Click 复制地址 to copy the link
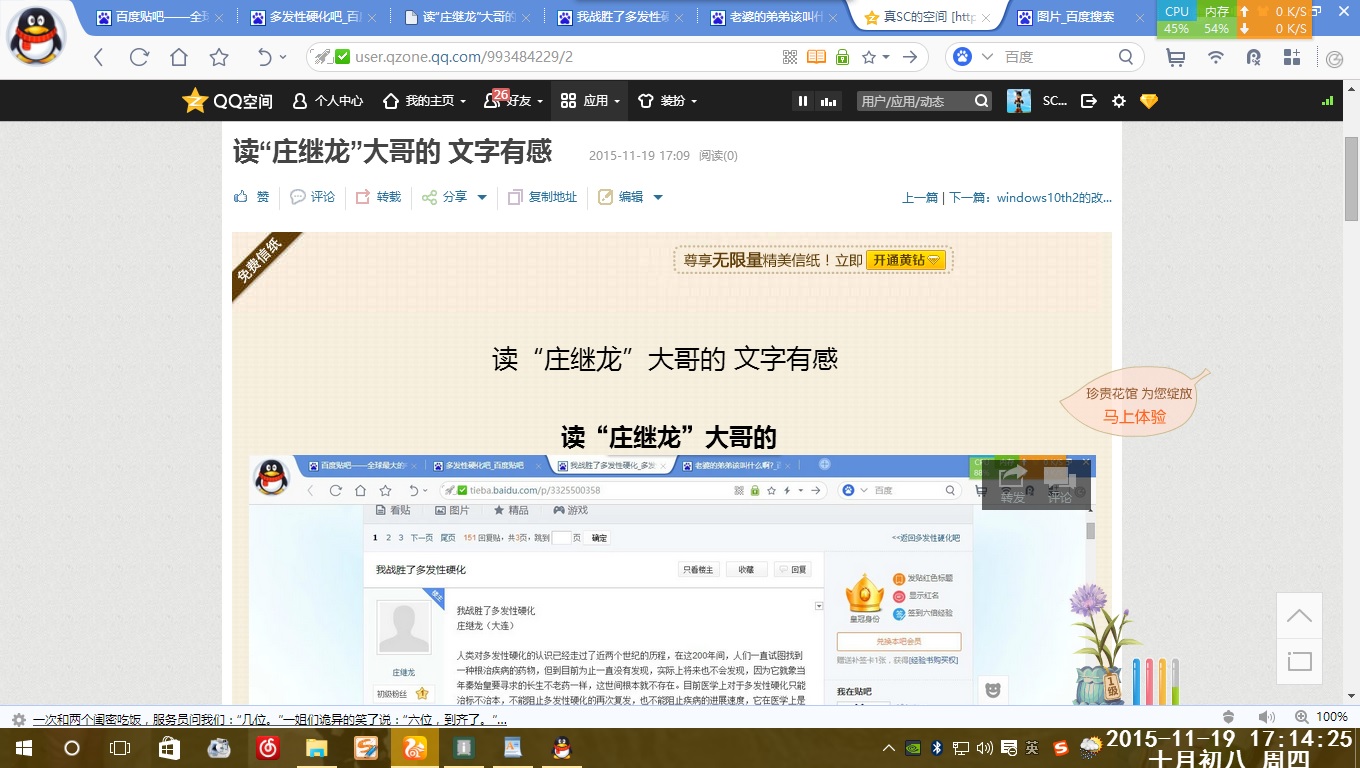This screenshot has width=1360, height=768. (x=543, y=197)
